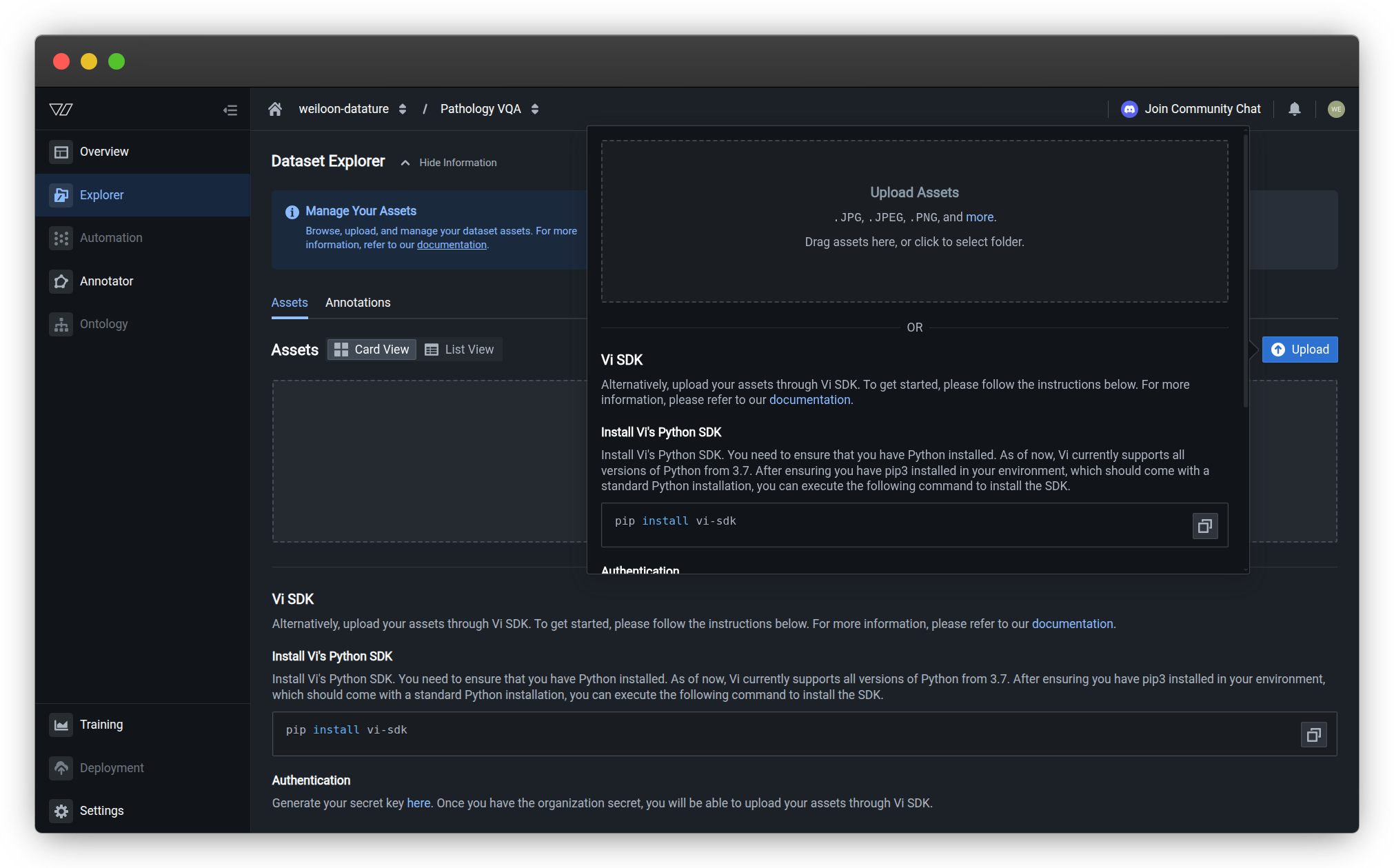The height and width of the screenshot is (868, 1394).
Task: Open the Deployment panel
Action: click(112, 767)
